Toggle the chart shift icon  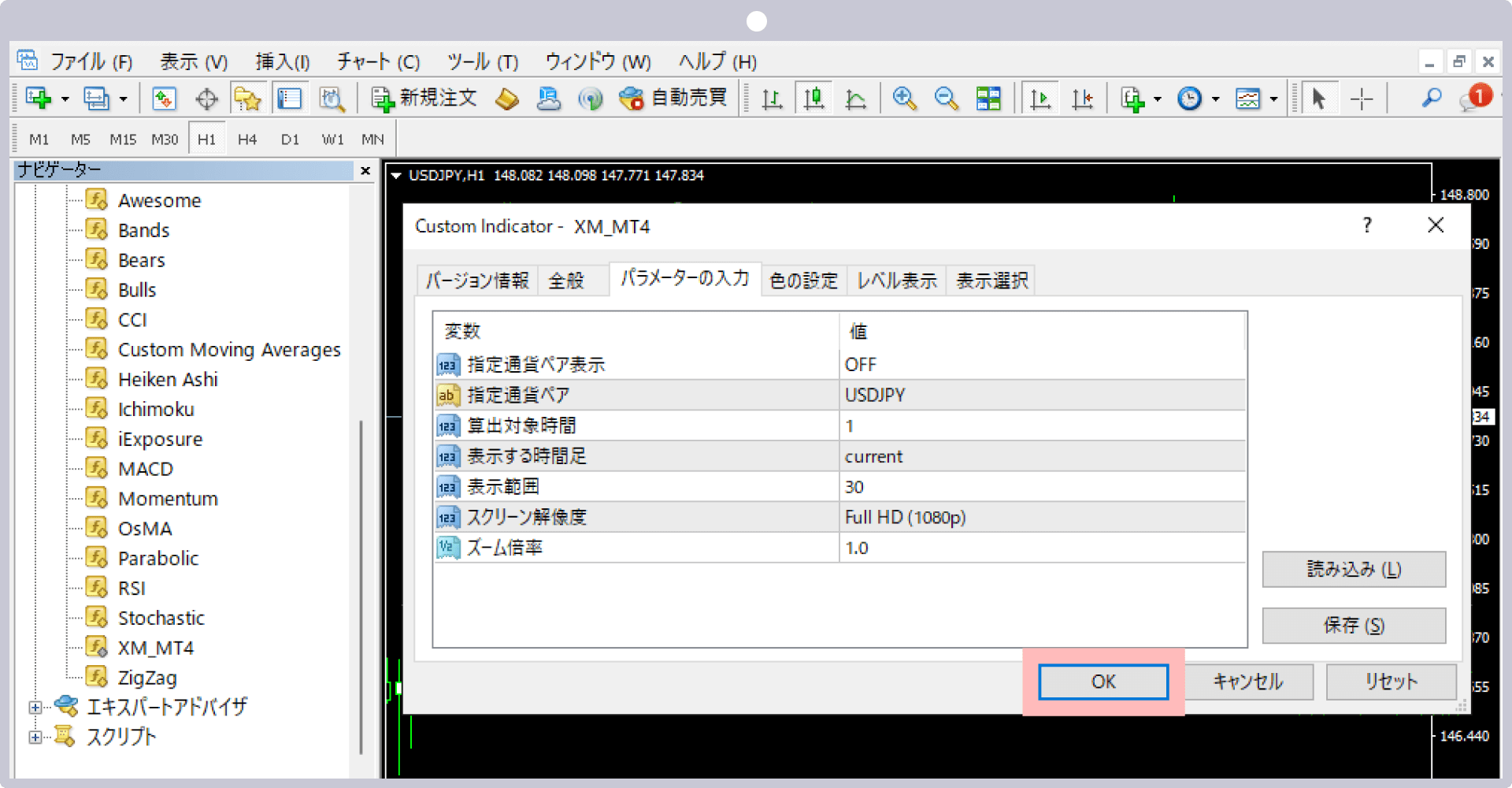pyautogui.click(x=1083, y=98)
